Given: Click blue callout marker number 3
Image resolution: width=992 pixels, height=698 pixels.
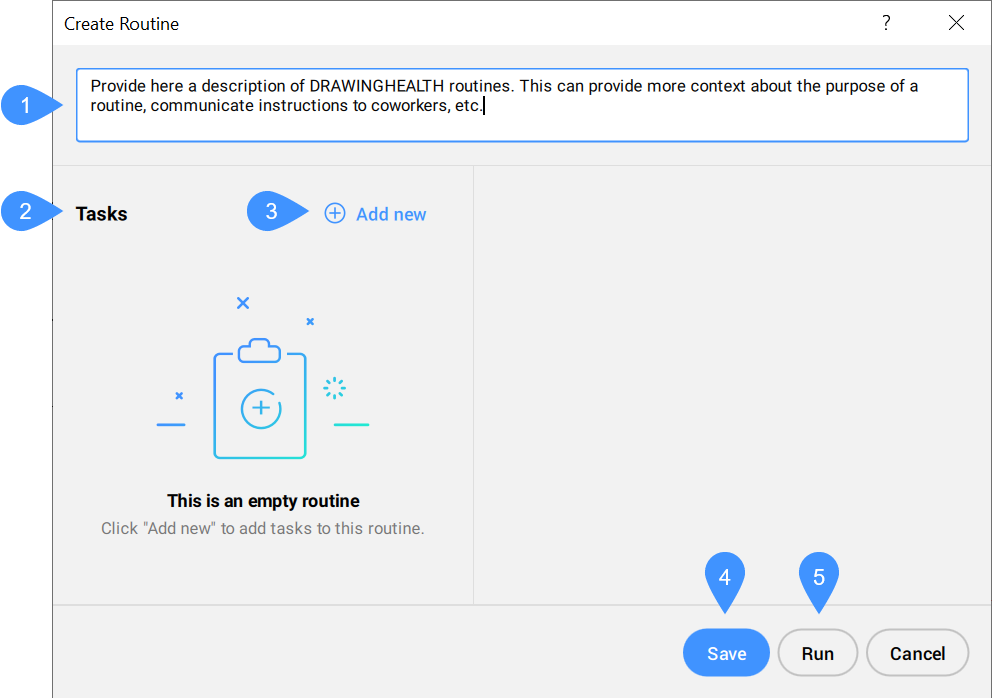Looking at the screenshot, I should (272, 212).
